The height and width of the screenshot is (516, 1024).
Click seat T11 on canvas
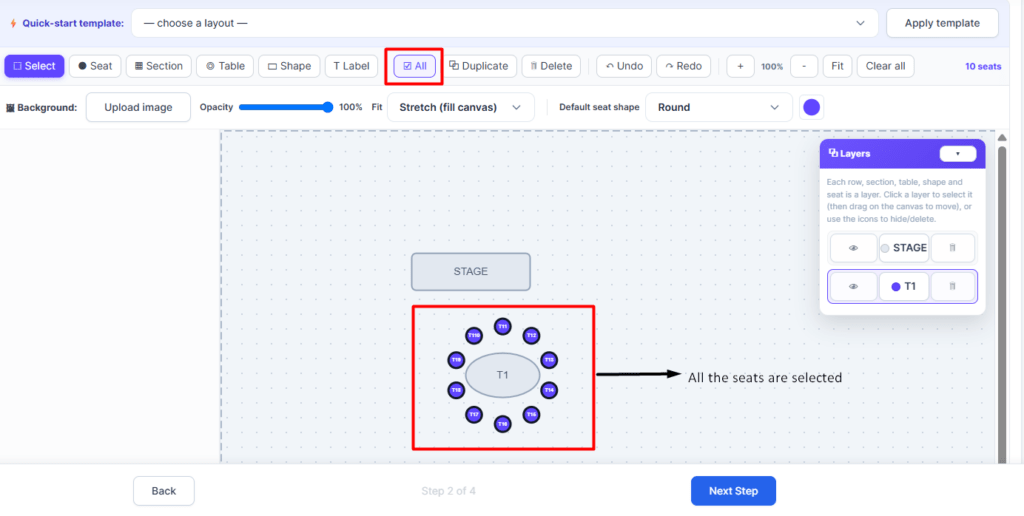pyautogui.click(x=502, y=326)
